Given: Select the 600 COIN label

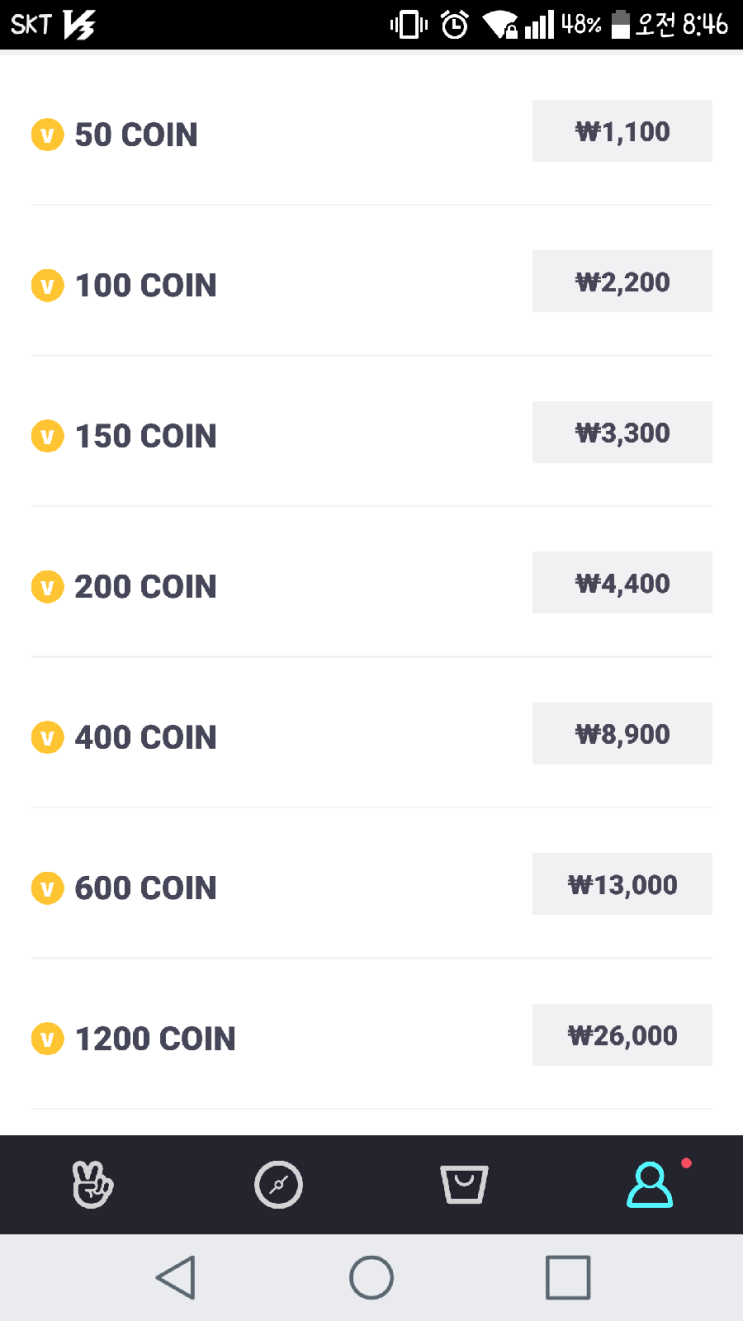Looking at the screenshot, I should point(145,888).
